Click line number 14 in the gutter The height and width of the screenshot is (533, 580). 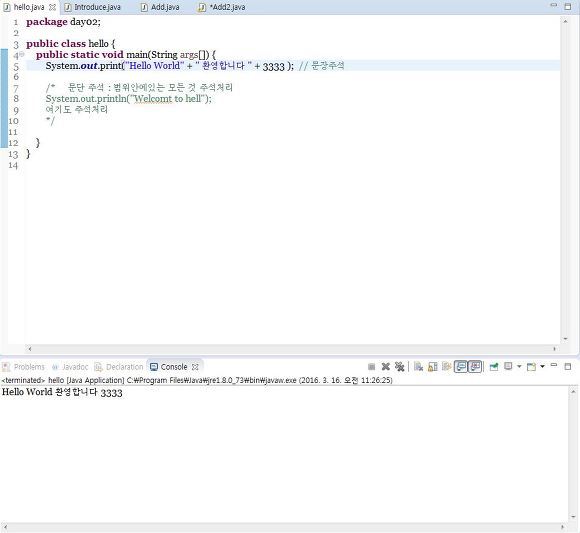(13, 165)
